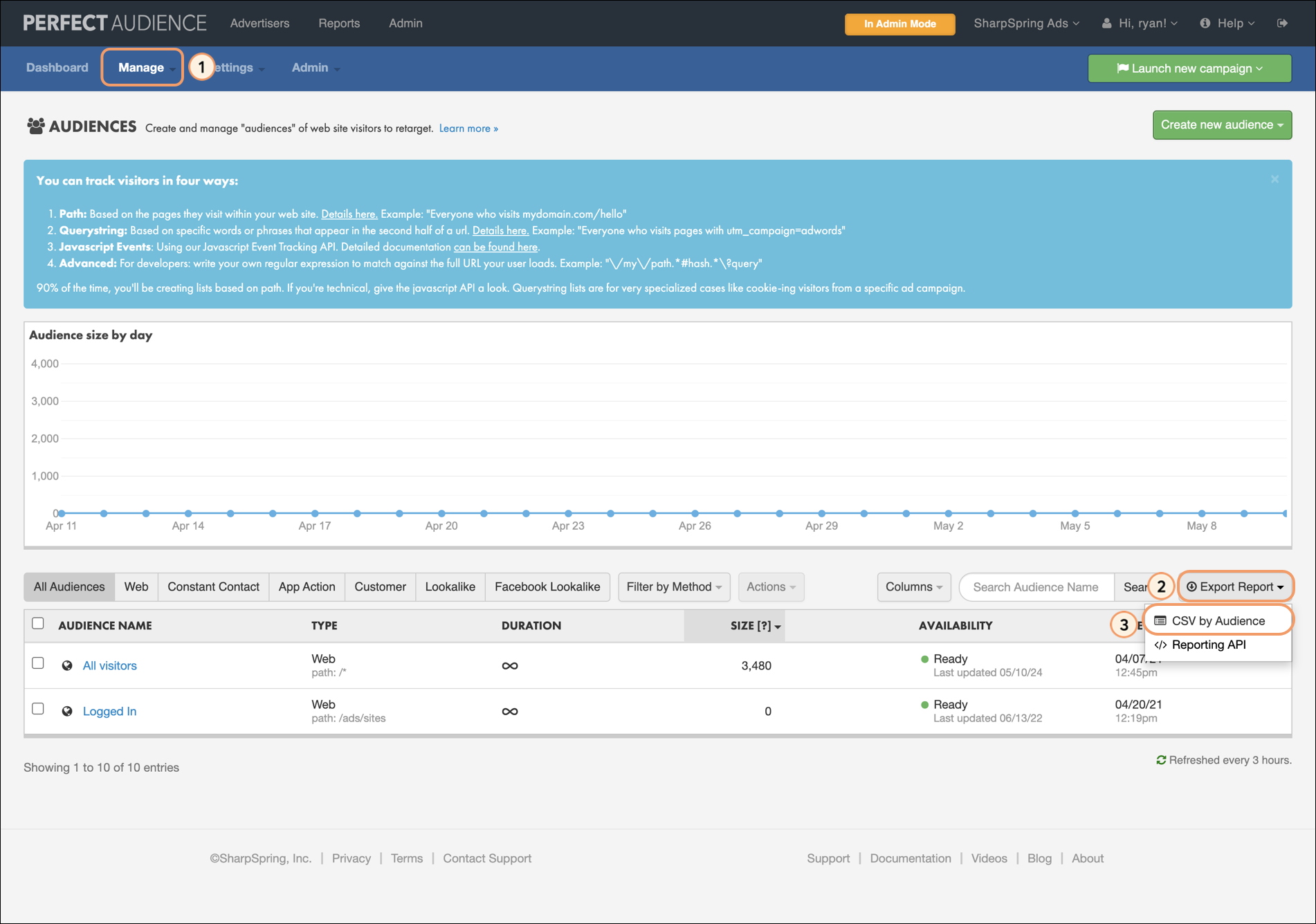The width and height of the screenshot is (1316, 924).
Task: Go to the Dashboard tab
Action: click(x=57, y=67)
